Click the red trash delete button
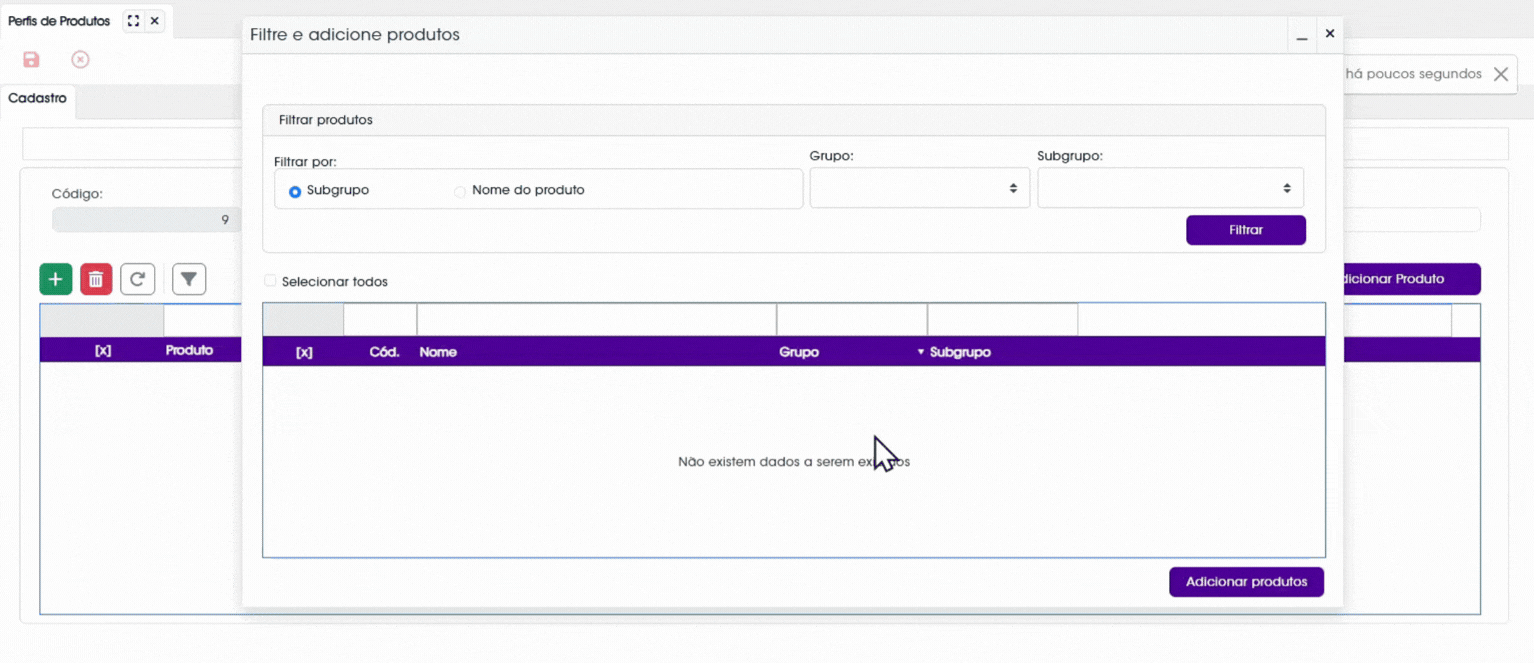This screenshot has height=663, width=1534. [96, 279]
